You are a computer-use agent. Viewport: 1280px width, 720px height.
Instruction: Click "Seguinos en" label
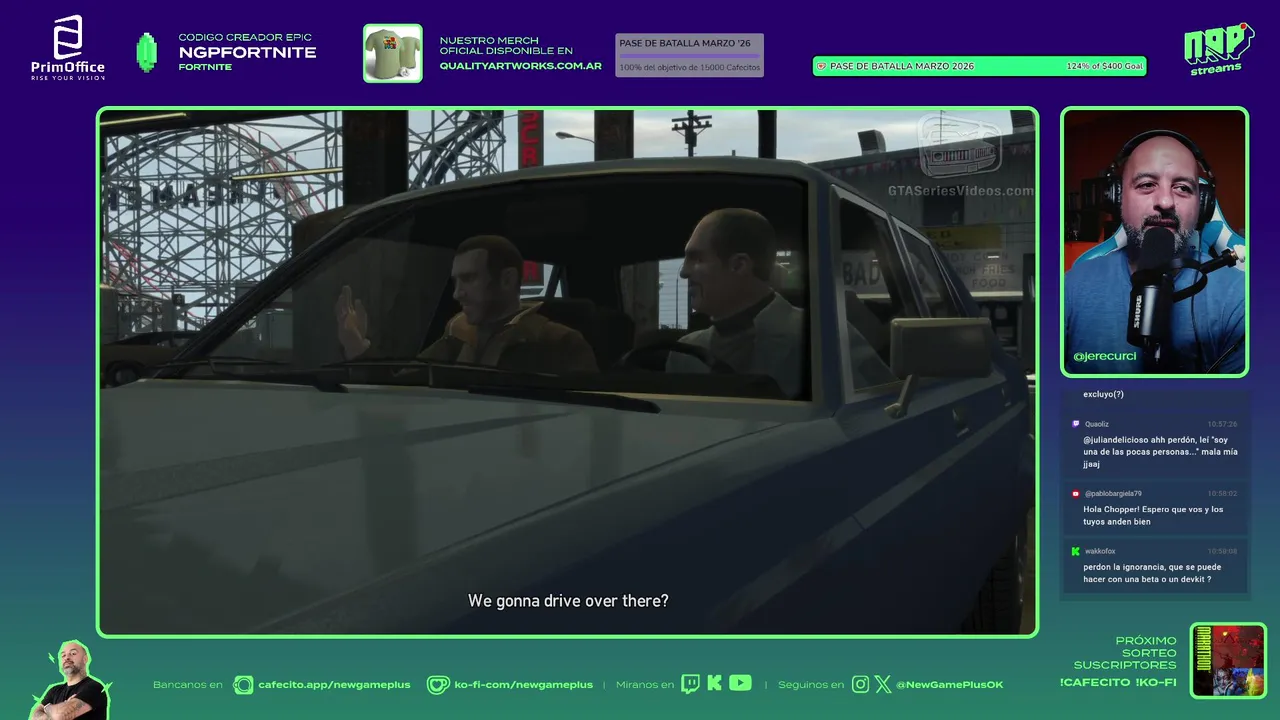click(x=811, y=684)
